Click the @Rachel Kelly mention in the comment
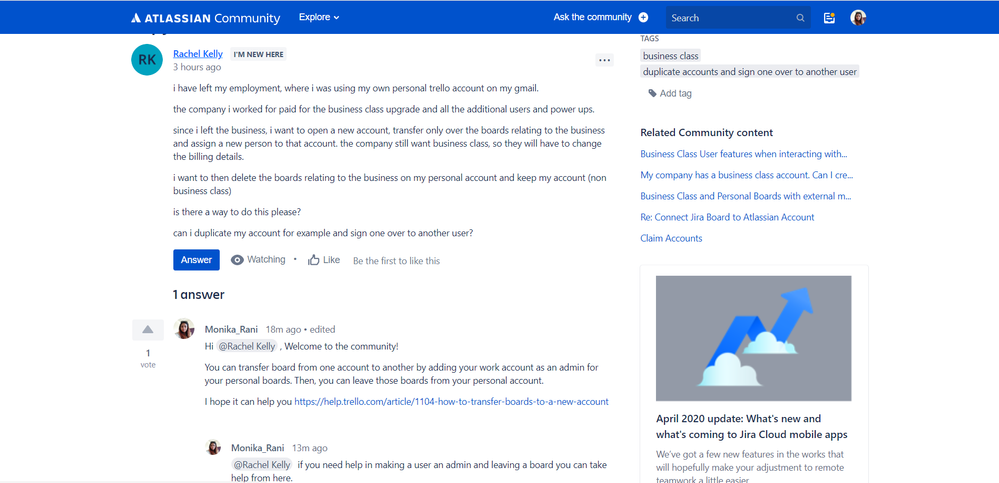Viewport: 999px width, 483px height. pyautogui.click(x=262, y=465)
